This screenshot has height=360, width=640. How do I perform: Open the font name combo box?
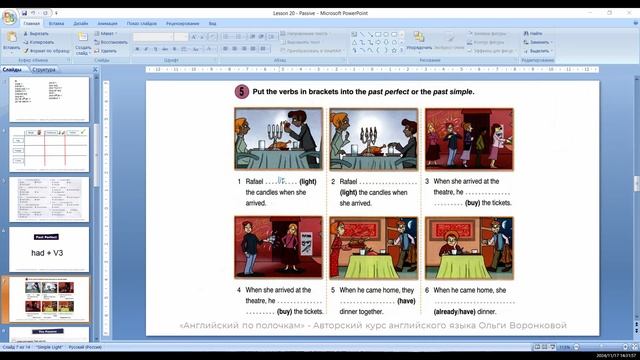[153, 37]
